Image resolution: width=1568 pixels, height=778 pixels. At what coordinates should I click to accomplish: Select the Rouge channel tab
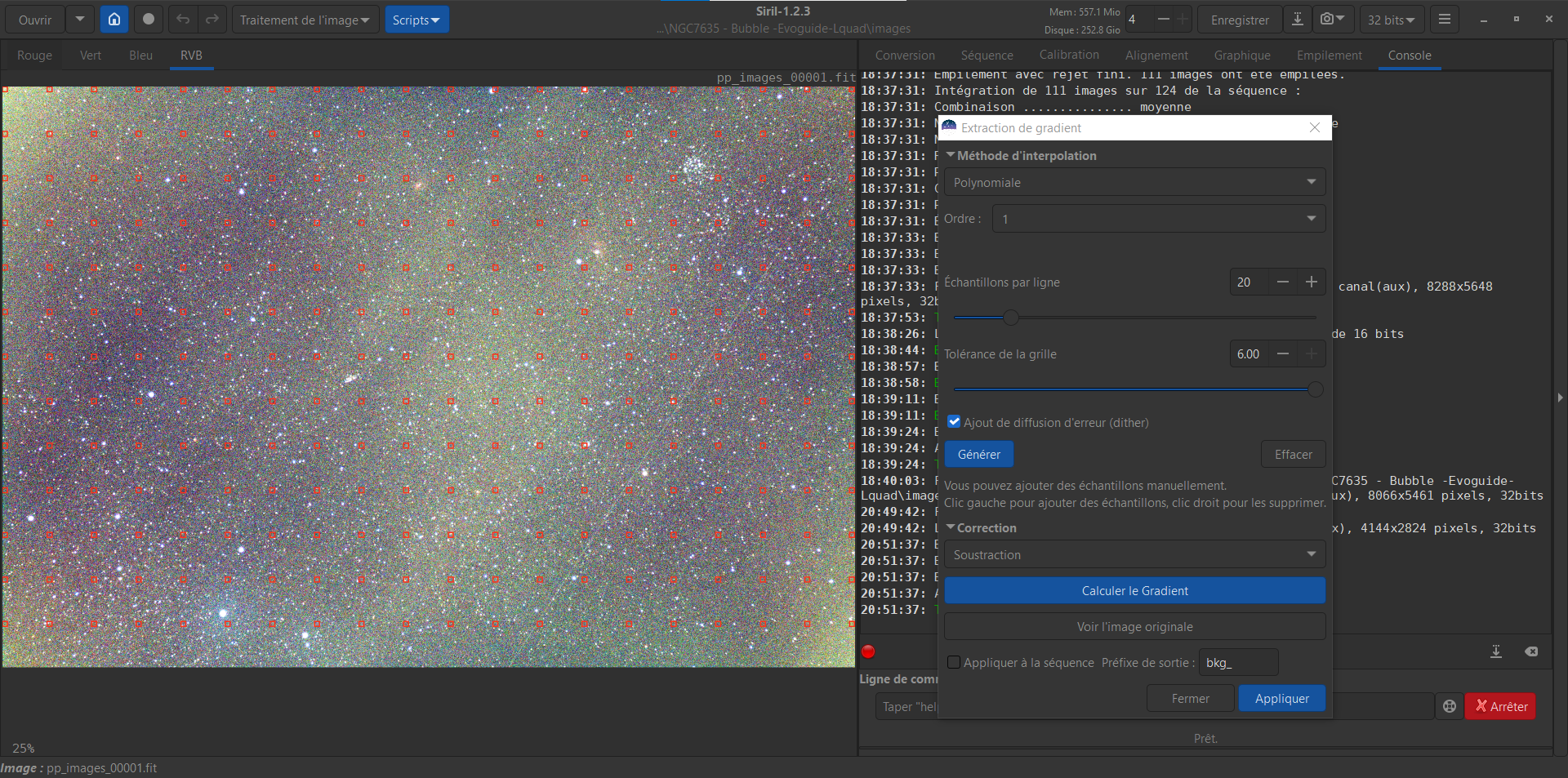point(34,55)
